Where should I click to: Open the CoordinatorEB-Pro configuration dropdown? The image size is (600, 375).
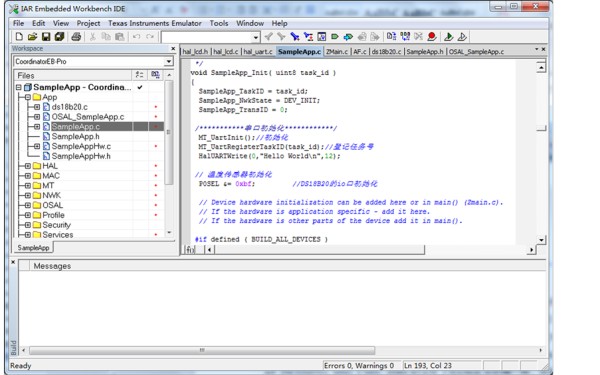[169, 62]
